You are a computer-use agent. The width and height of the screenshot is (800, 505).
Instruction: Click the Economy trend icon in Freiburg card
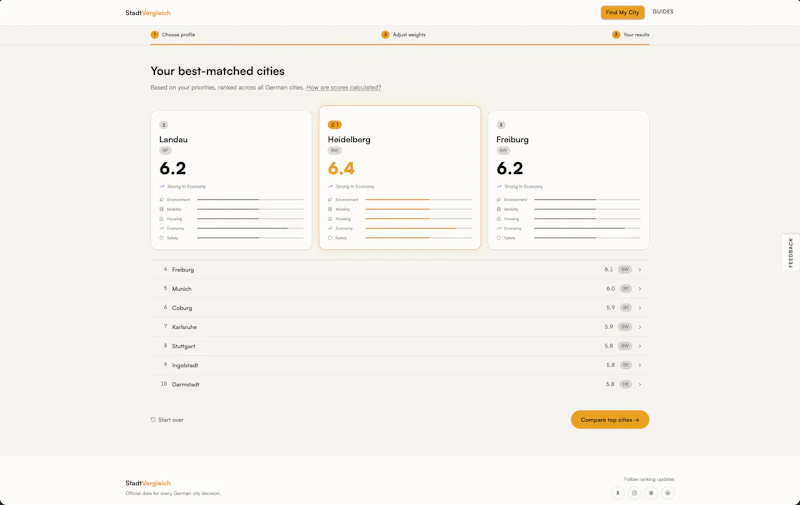[x=499, y=228]
